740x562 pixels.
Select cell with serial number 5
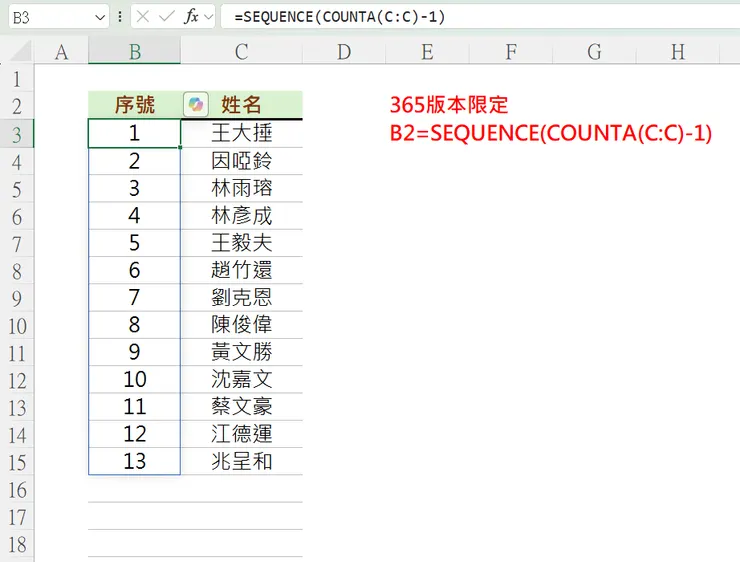pyautogui.click(x=135, y=243)
